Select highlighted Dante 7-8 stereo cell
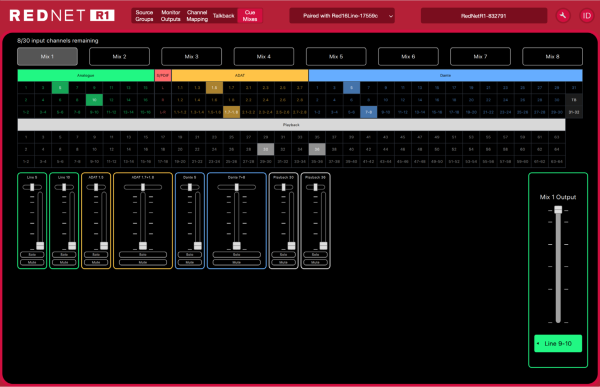 [x=368, y=112]
